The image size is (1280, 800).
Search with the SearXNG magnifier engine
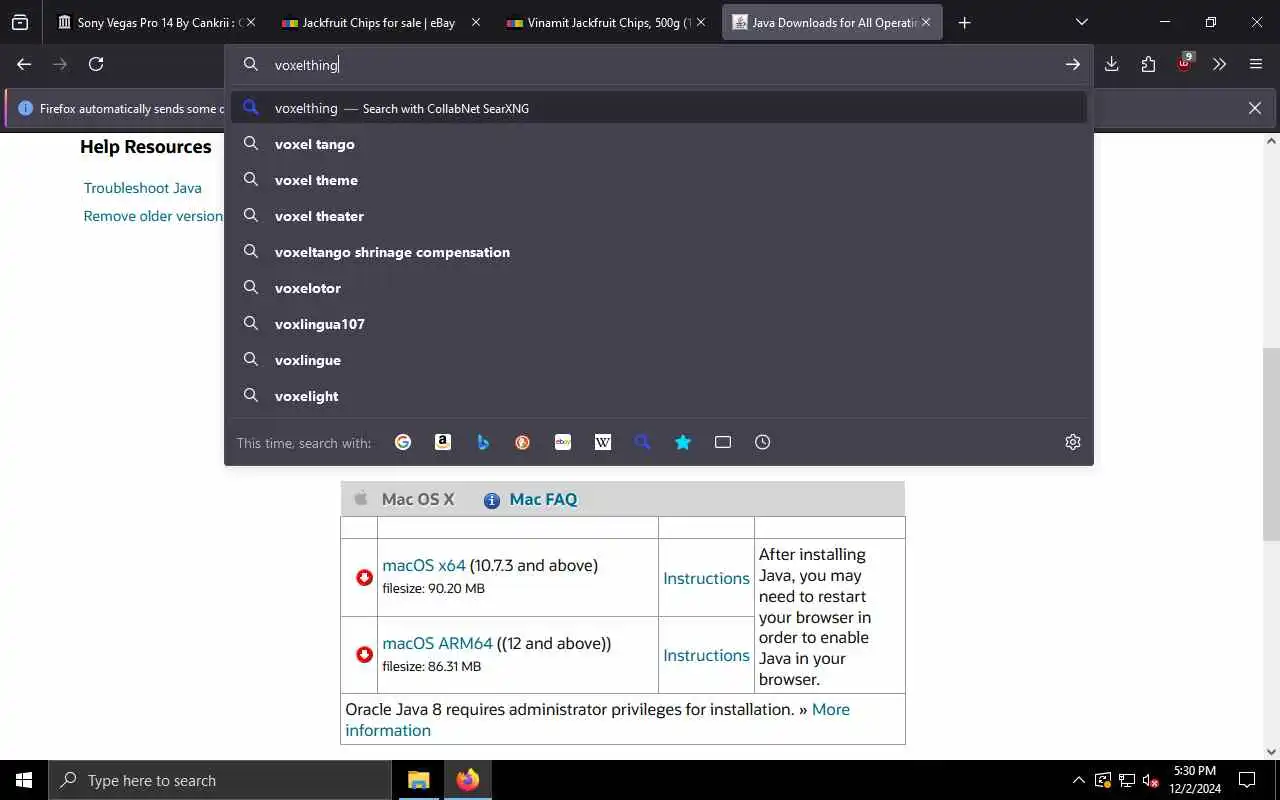pos(643,442)
